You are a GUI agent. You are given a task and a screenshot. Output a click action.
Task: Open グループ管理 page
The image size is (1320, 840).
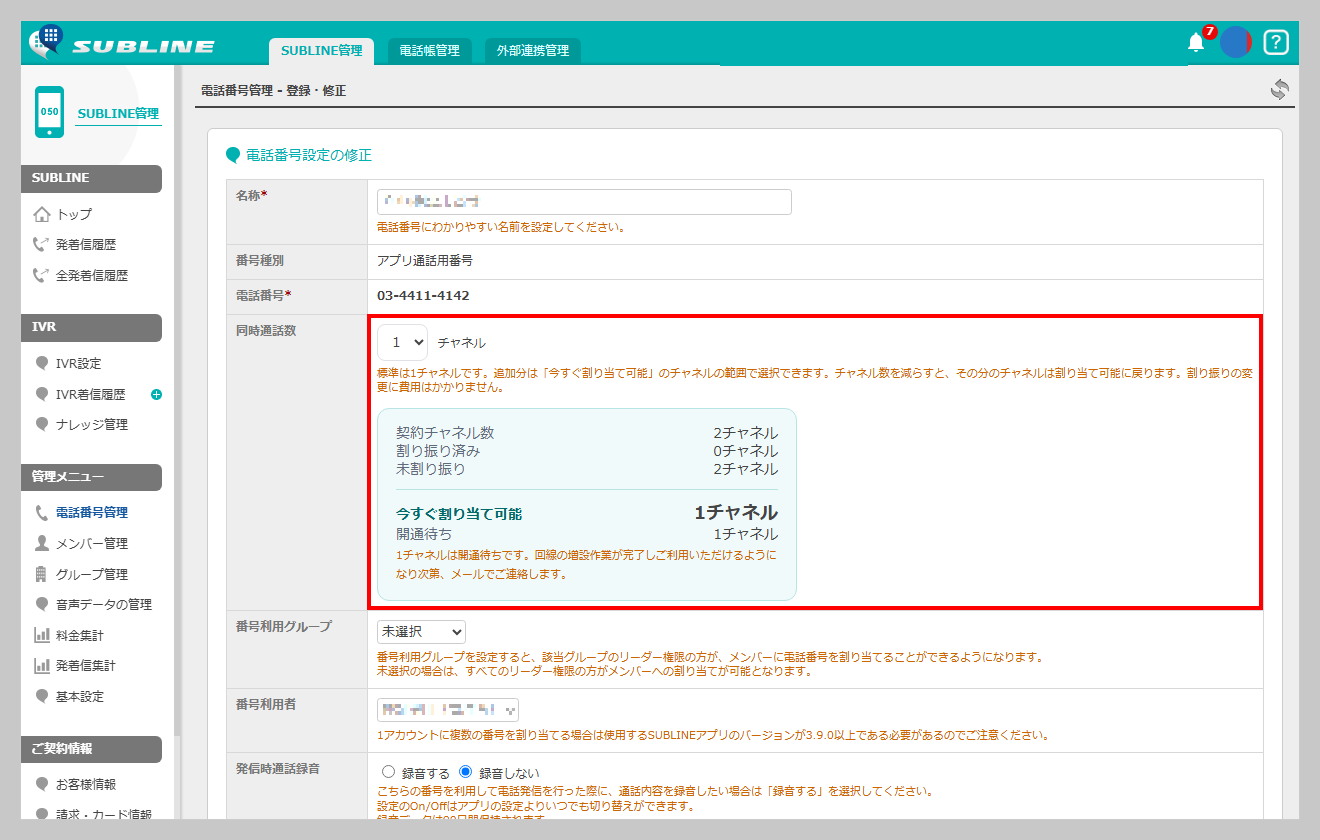(x=92, y=574)
